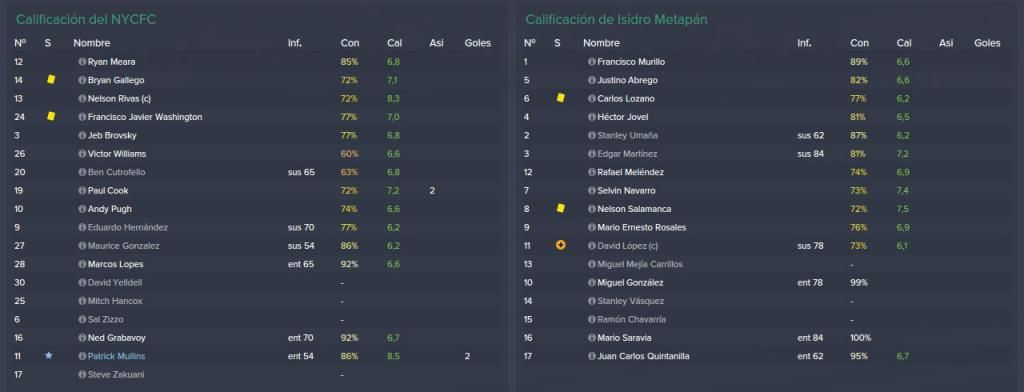Click Carlos Lozano's yellow card icon
Image resolution: width=1024 pixels, height=392 pixels.
(x=560, y=98)
